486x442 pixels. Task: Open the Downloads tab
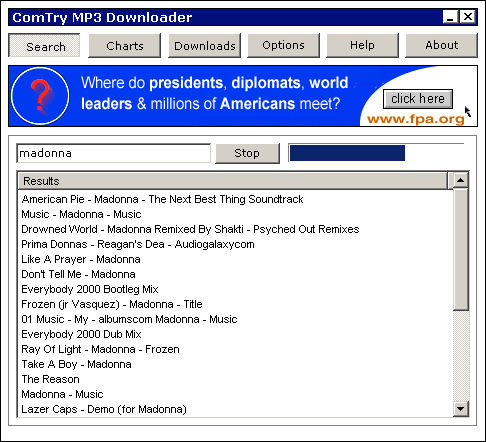(x=204, y=45)
